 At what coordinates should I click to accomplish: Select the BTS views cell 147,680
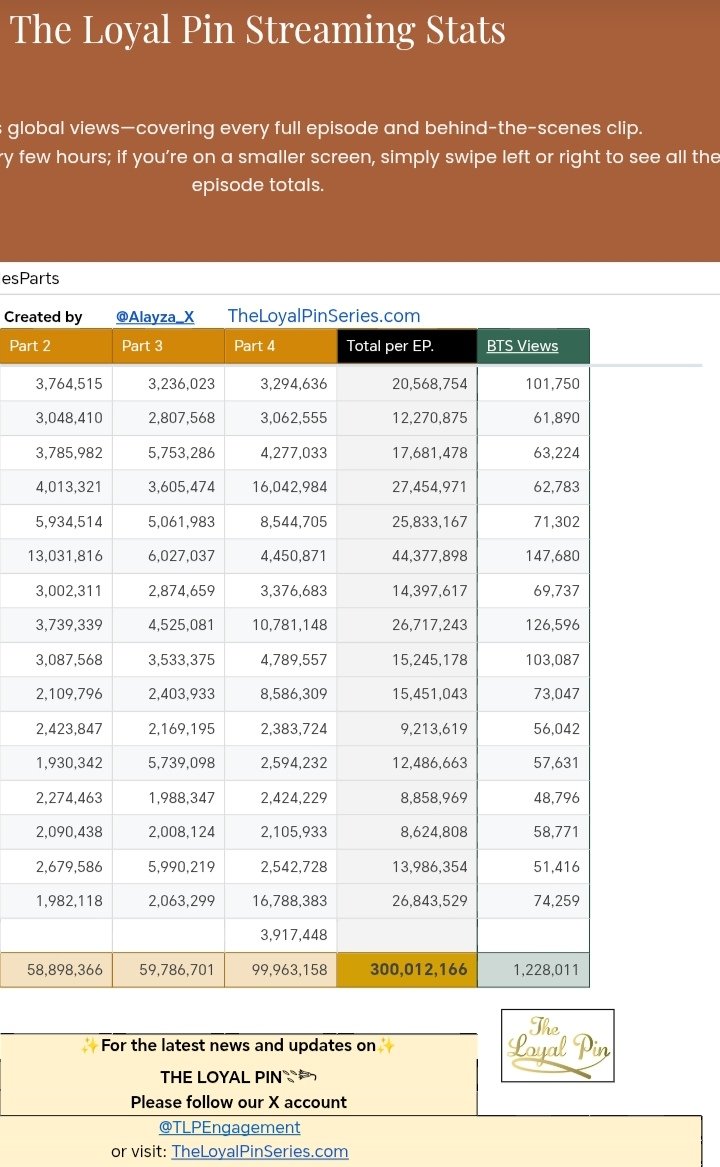coord(534,556)
